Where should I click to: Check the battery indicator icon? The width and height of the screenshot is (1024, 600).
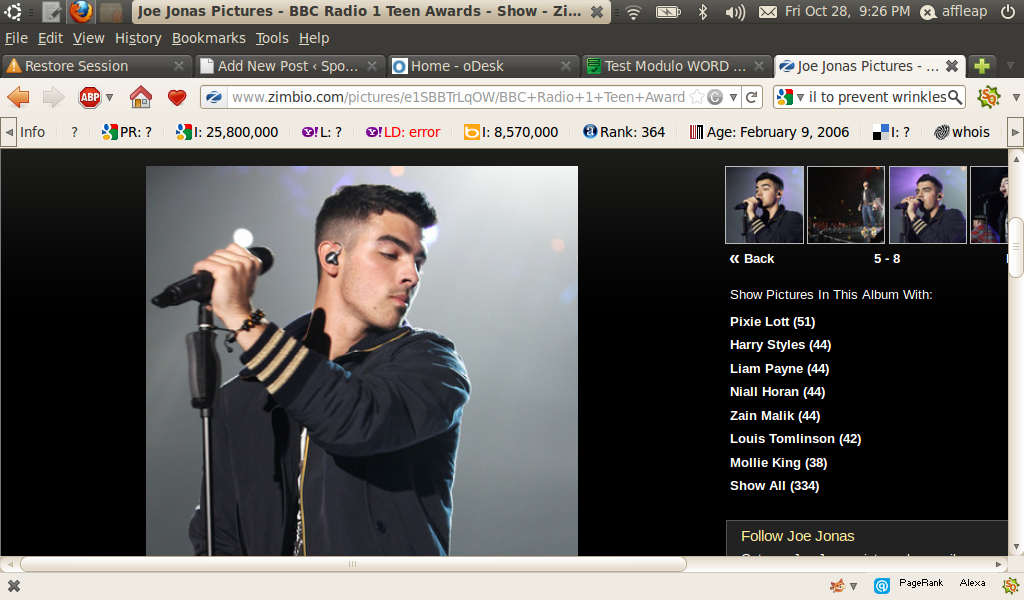click(x=668, y=12)
